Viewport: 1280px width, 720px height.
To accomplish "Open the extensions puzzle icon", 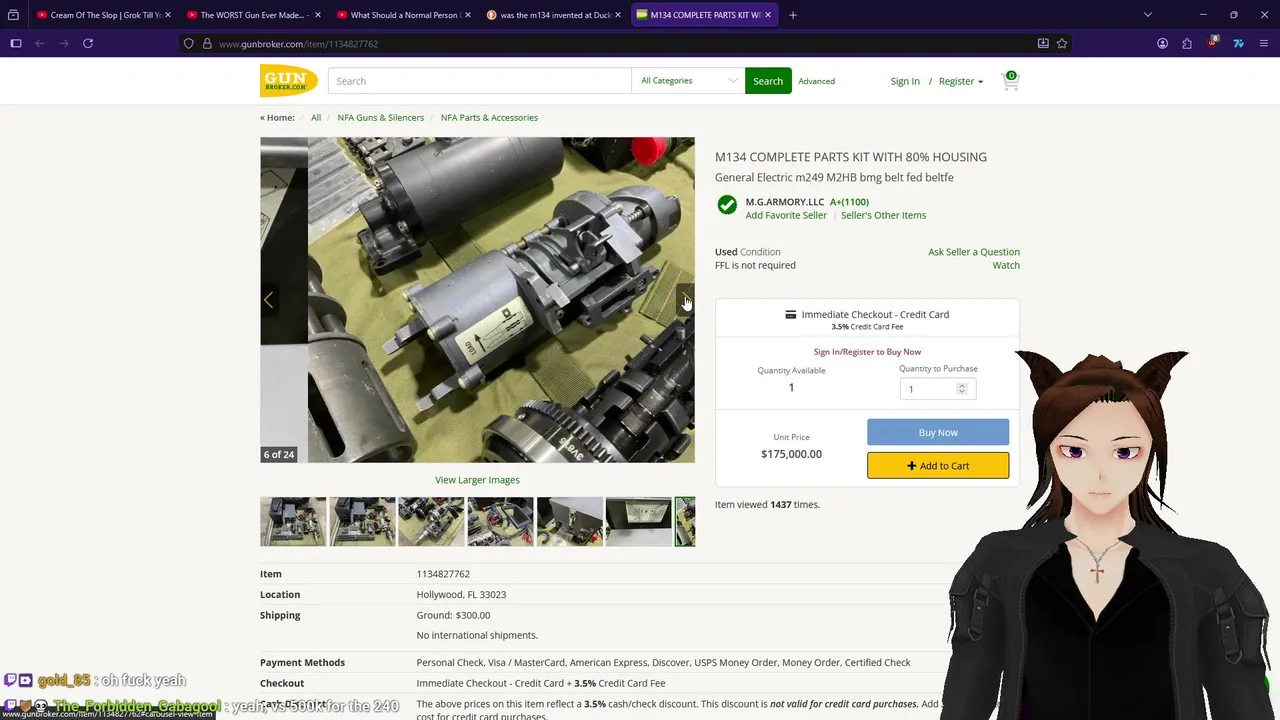I will coord(1187,43).
